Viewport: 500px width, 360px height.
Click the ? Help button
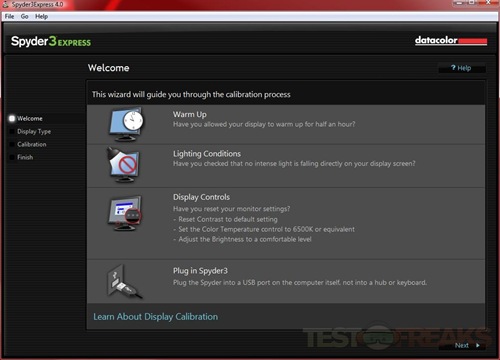pyautogui.click(x=462, y=68)
